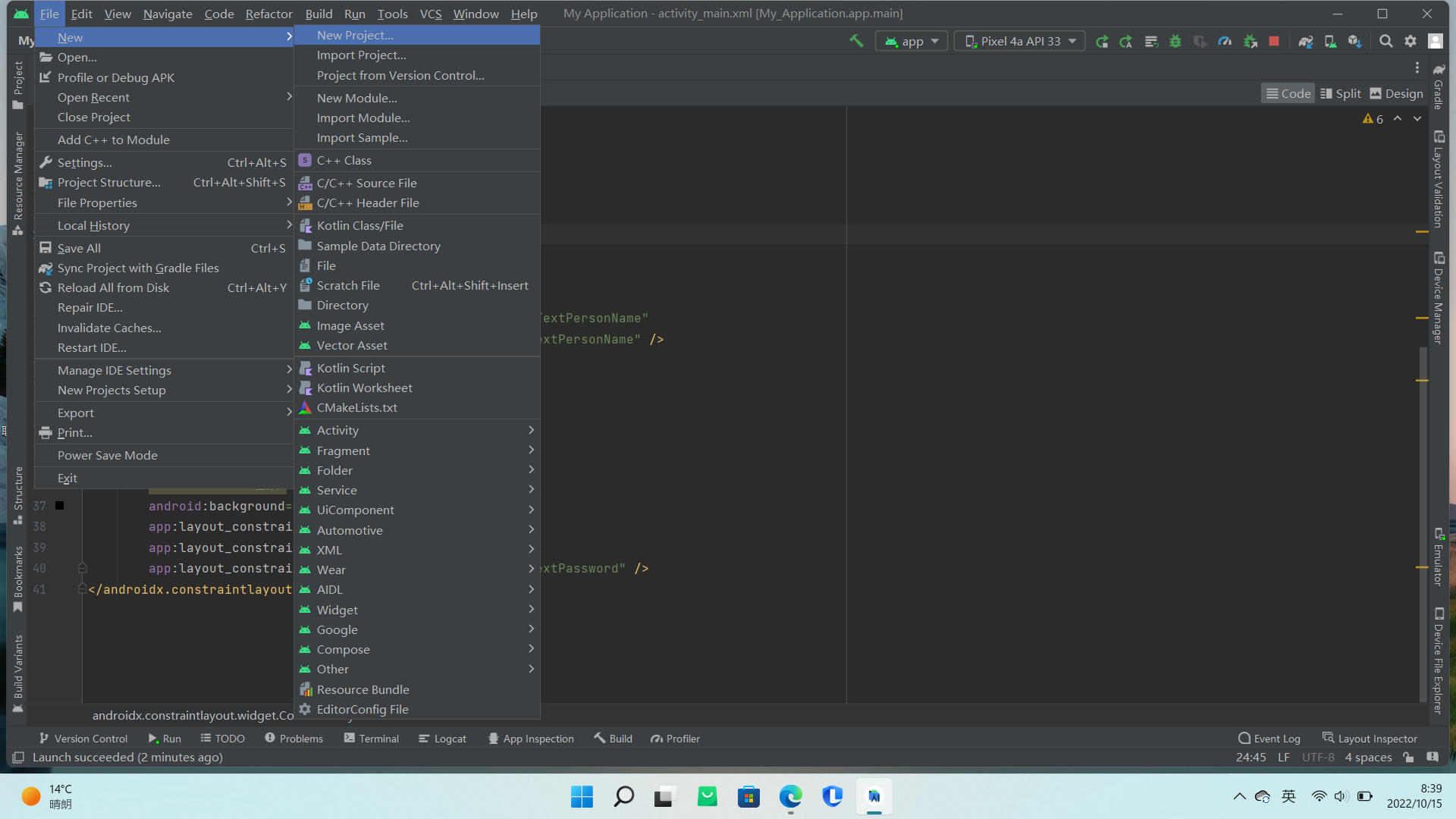Image resolution: width=1456 pixels, height=819 pixels.
Task: Profile the app using the gauge icon
Action: pyautogui.click(x=1225, y=42)
